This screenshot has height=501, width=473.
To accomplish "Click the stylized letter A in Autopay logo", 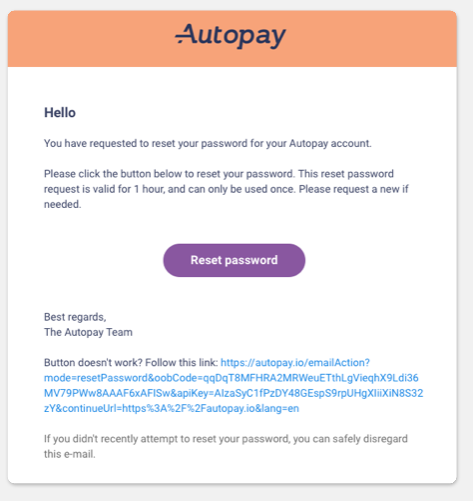I will (186, 34).
